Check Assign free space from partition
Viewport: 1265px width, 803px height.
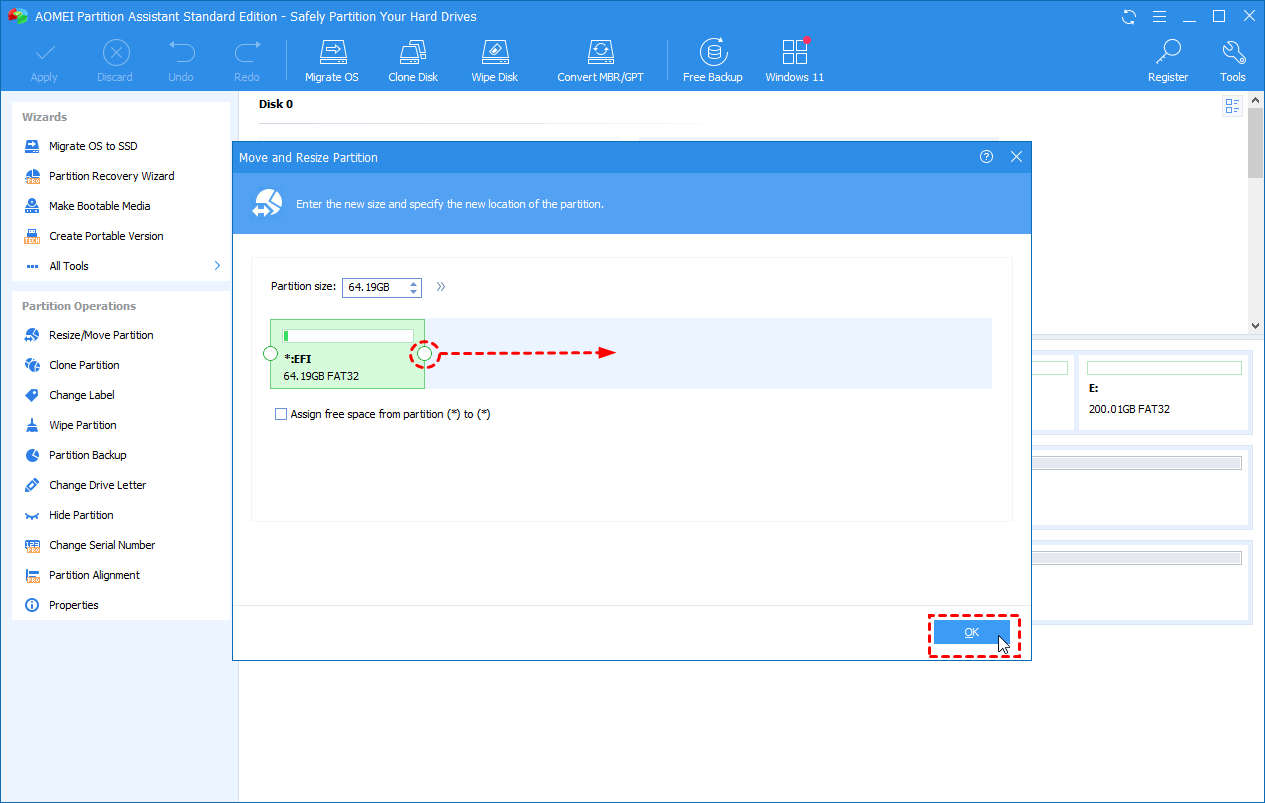pos(281,414)
